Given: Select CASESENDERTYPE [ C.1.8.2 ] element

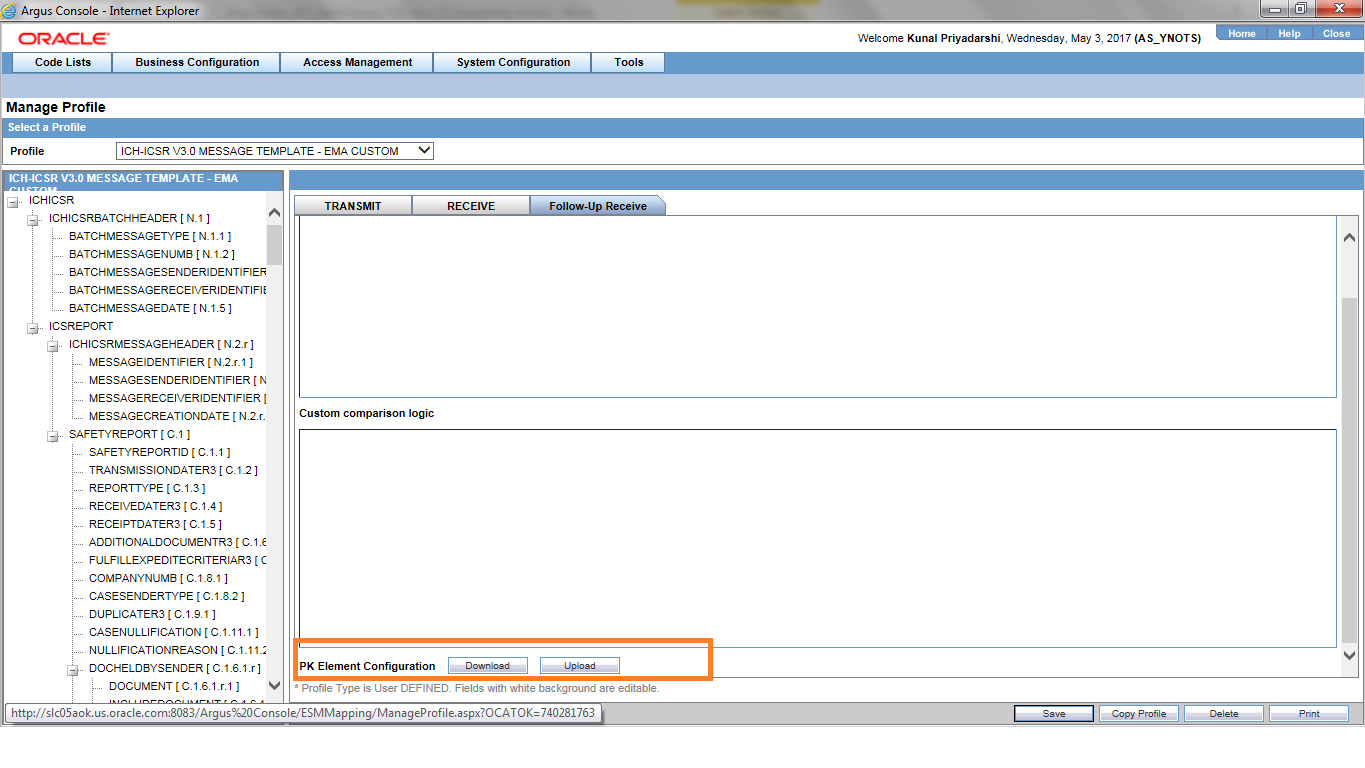Looking at the screenshot, I should 166,596.
